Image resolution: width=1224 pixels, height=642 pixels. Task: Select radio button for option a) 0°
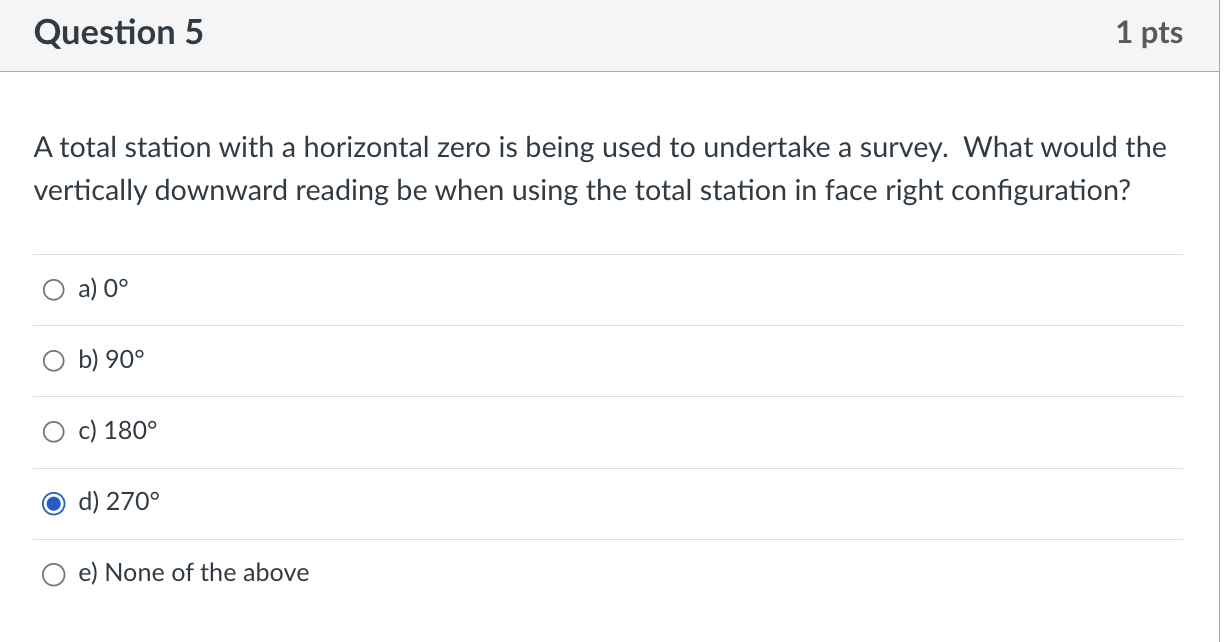(x=54, y=290)
